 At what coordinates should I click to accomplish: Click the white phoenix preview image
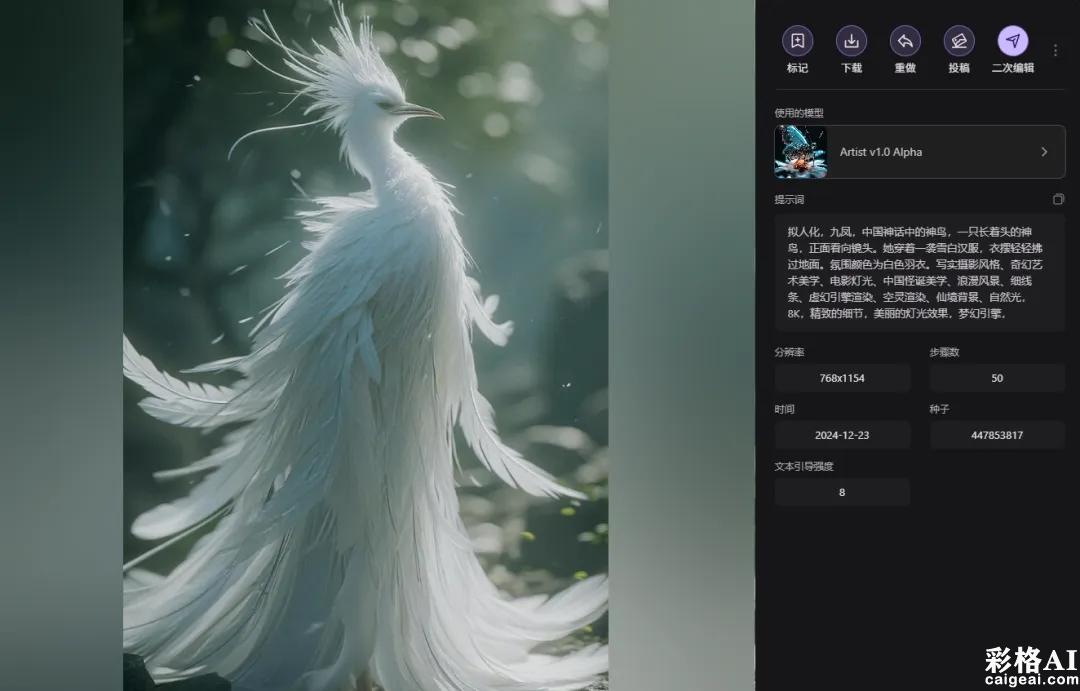365,345
